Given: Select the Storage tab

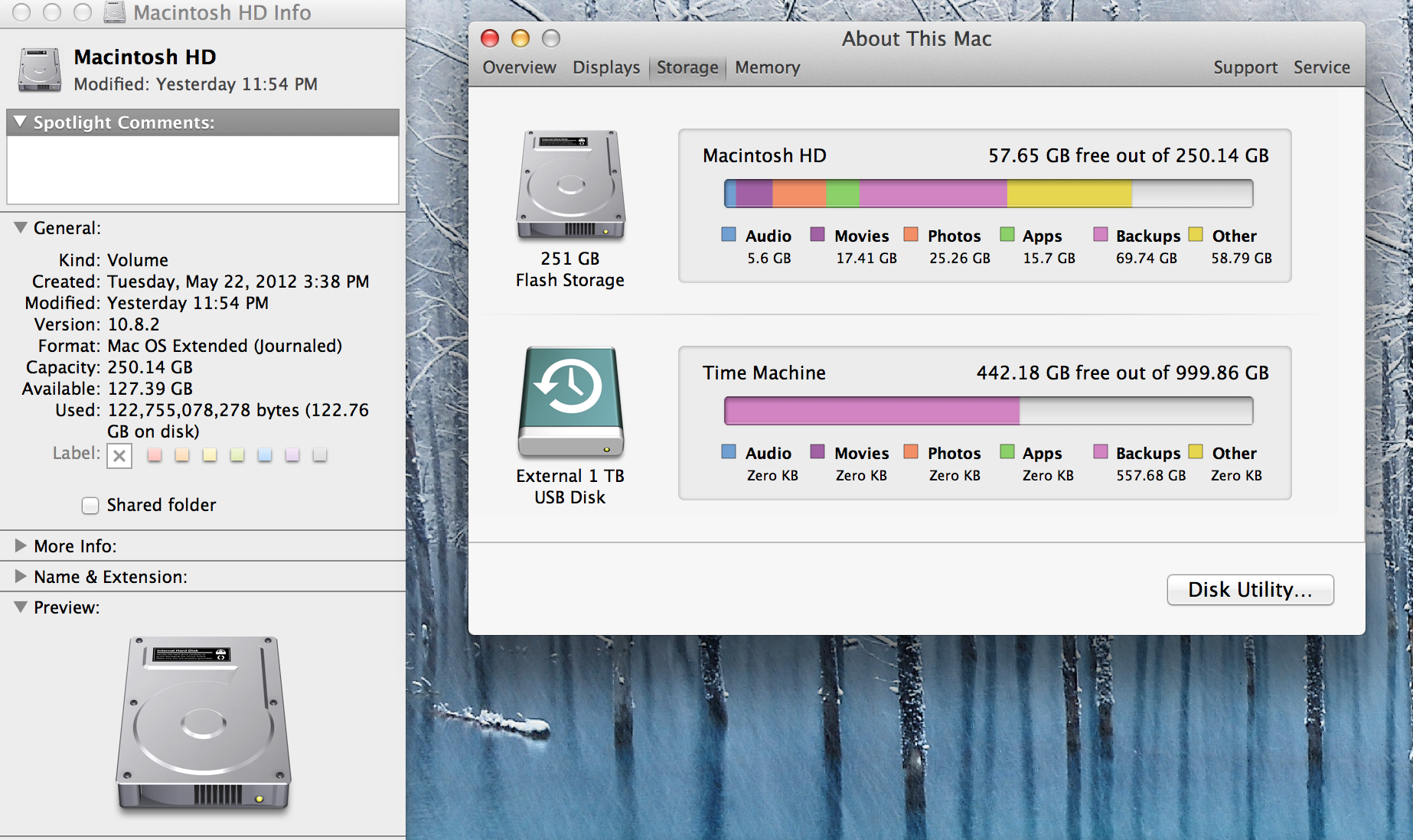Looking at the screenshot, I should pyautogui.click(x=687, y=67).
